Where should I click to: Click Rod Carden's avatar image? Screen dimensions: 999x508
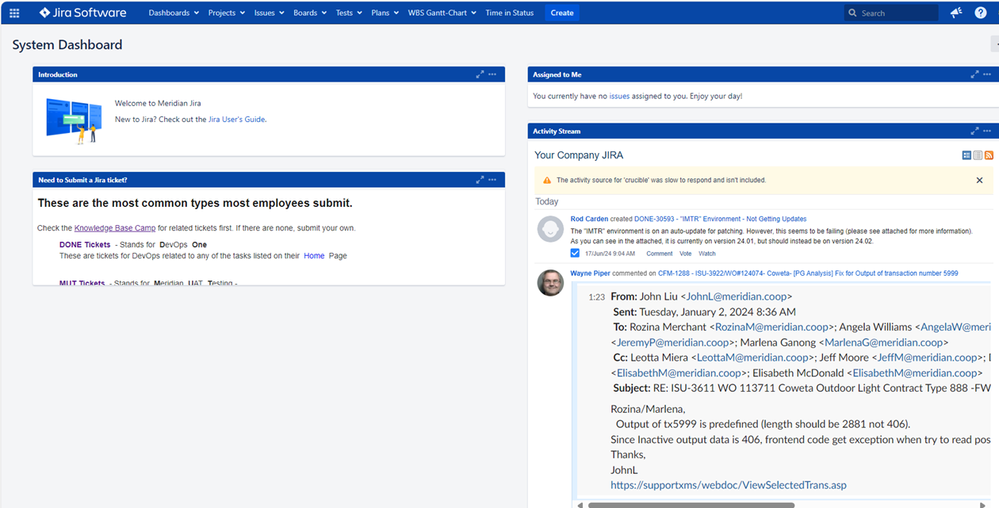pyautogui.click(x=550, y=229)
